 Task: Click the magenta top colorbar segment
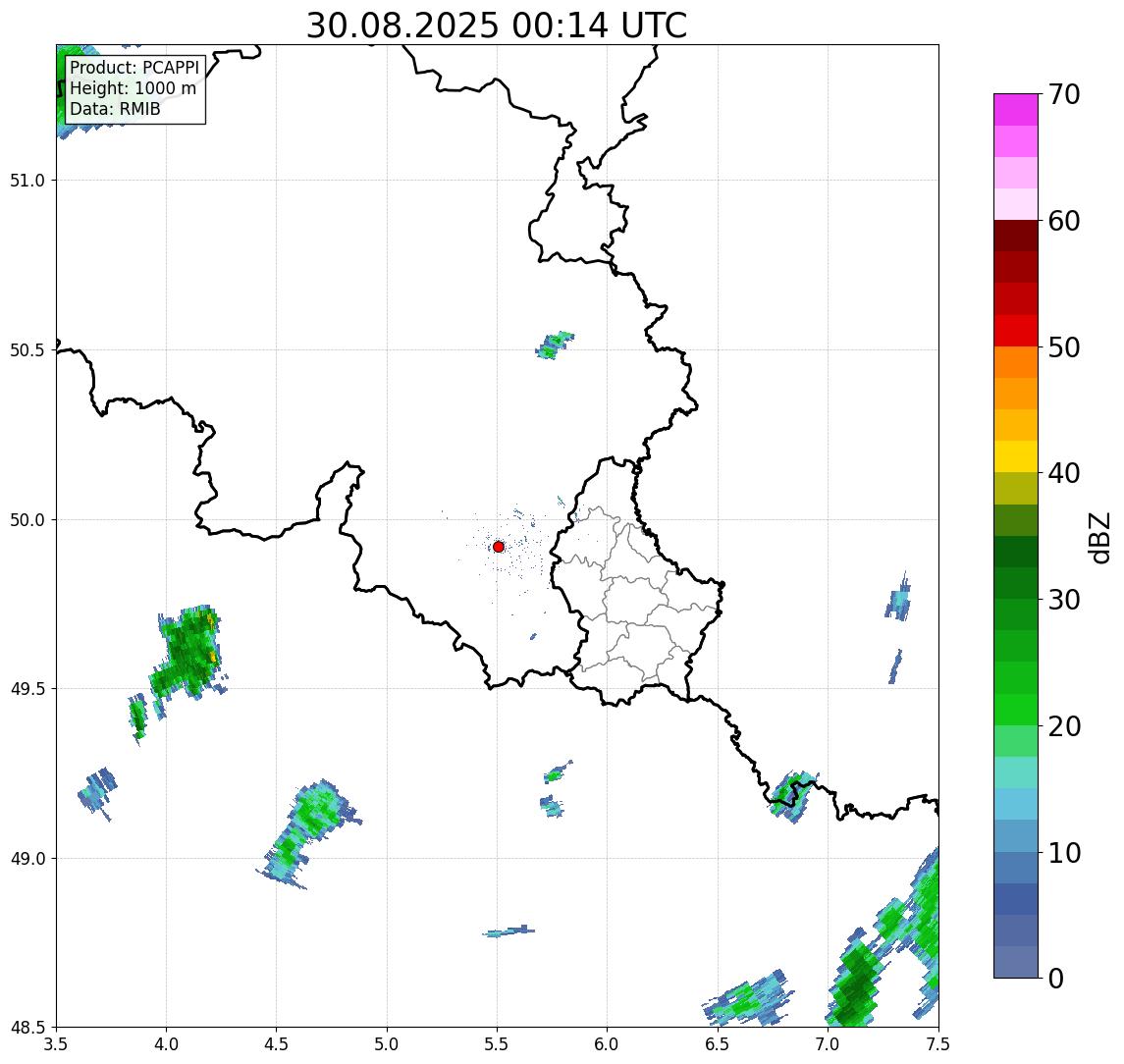(1016, 110)
